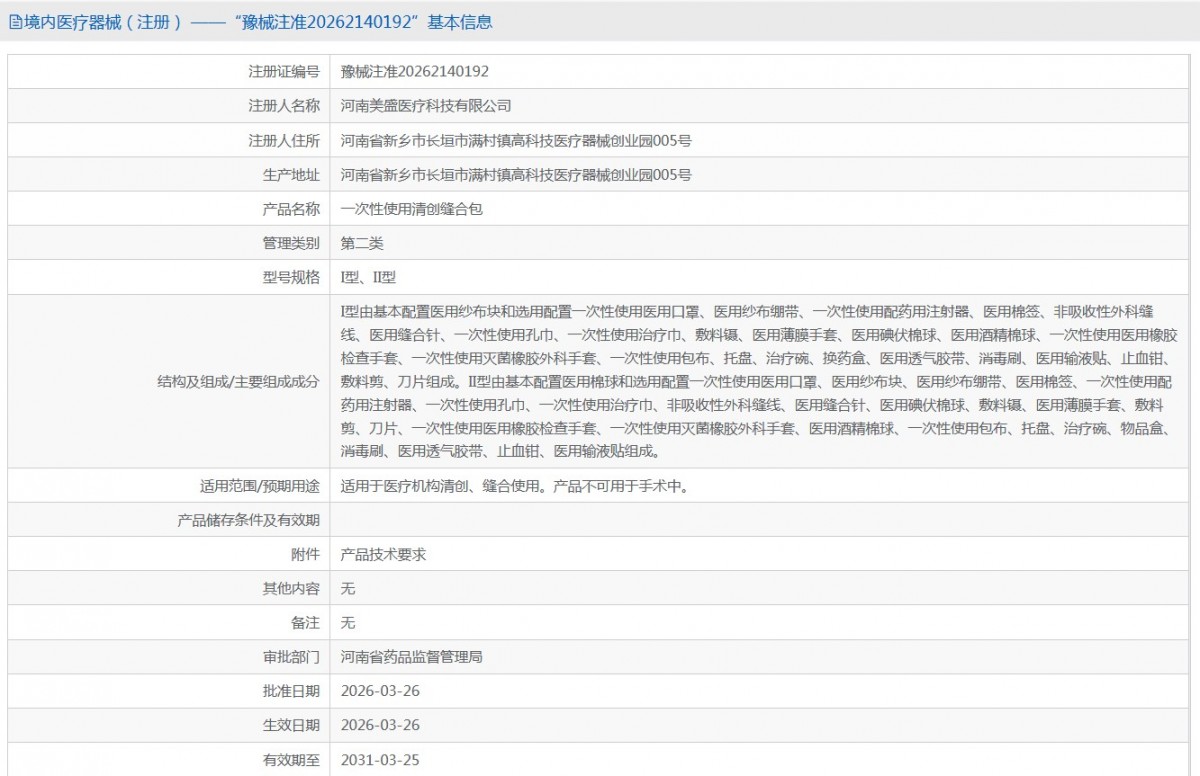Click the date value in 批准日期 row

(380, 691)
